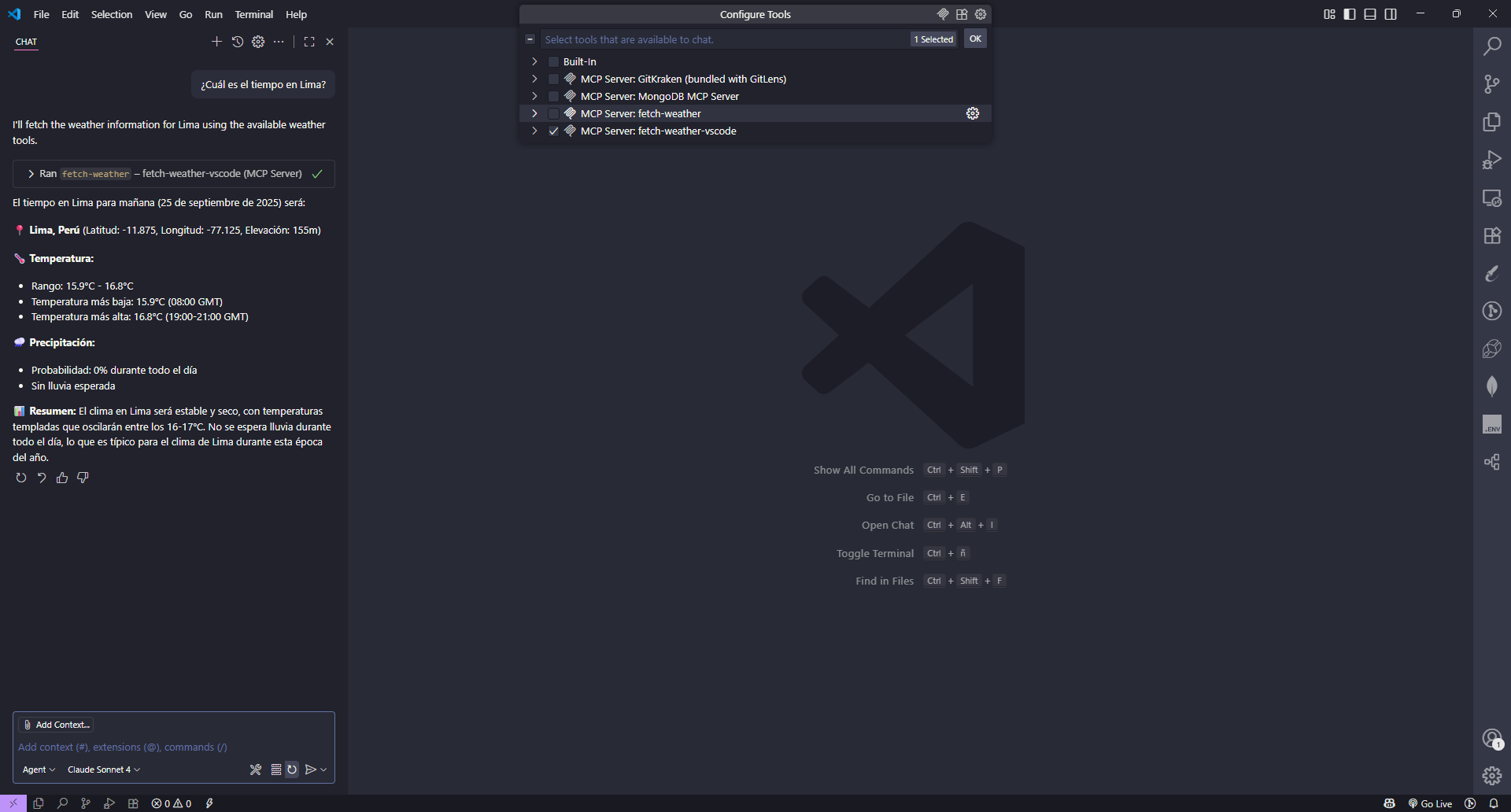Click the gear icon in Configure Tools title
Image resolution: width=1511 pixels, height=812 pixels.
pos(981,14)
